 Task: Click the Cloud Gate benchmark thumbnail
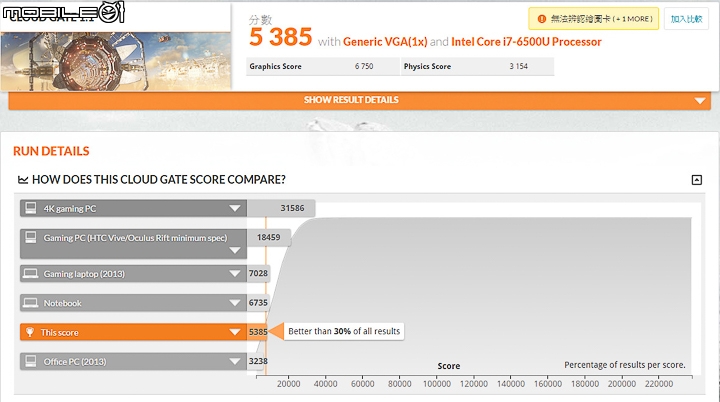click(x=116, y=60)
